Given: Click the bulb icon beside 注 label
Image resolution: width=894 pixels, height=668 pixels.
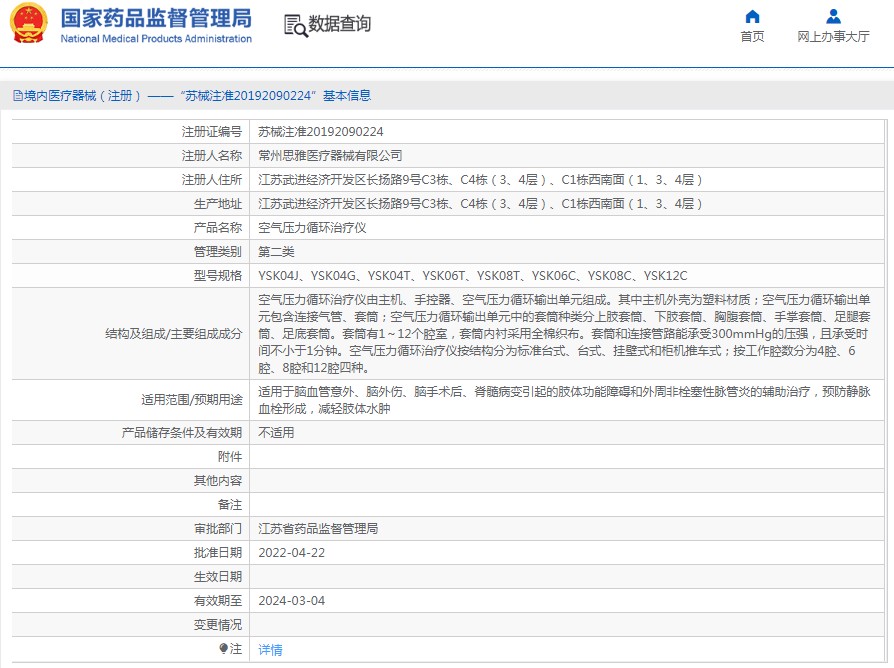Looking at the screenshot, I should [224, 649].
